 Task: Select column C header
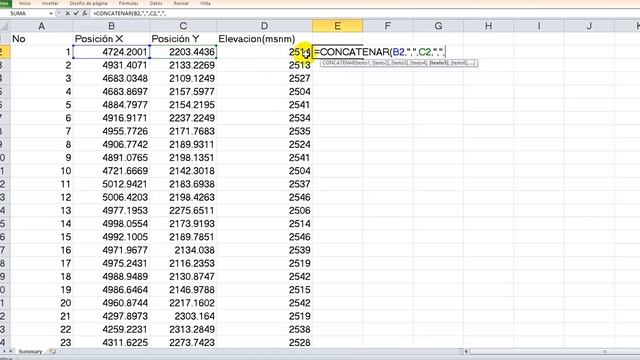point(183,27)
